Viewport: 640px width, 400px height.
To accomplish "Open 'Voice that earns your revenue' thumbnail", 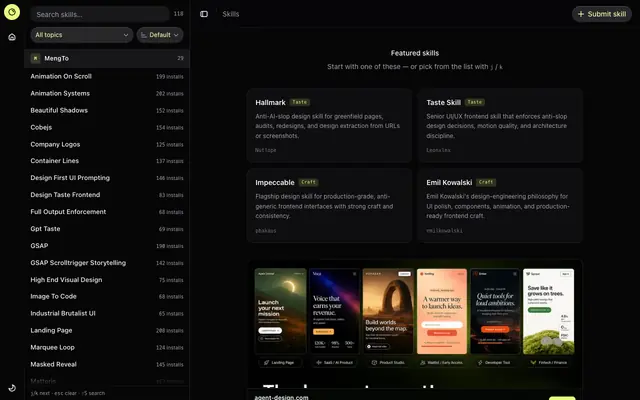I will (334, 311).
